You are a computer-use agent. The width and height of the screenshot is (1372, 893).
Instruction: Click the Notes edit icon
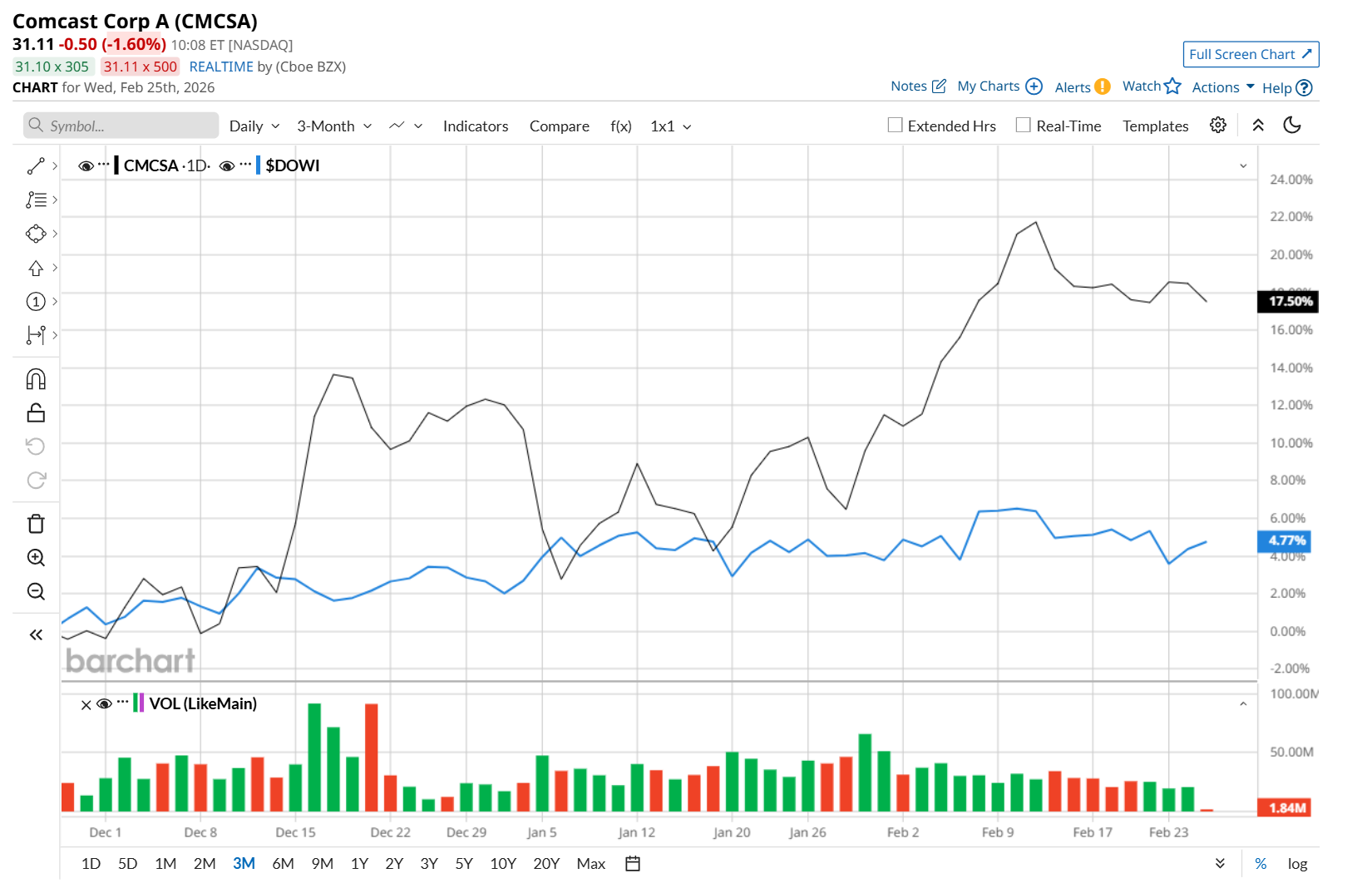coord(940,86)
